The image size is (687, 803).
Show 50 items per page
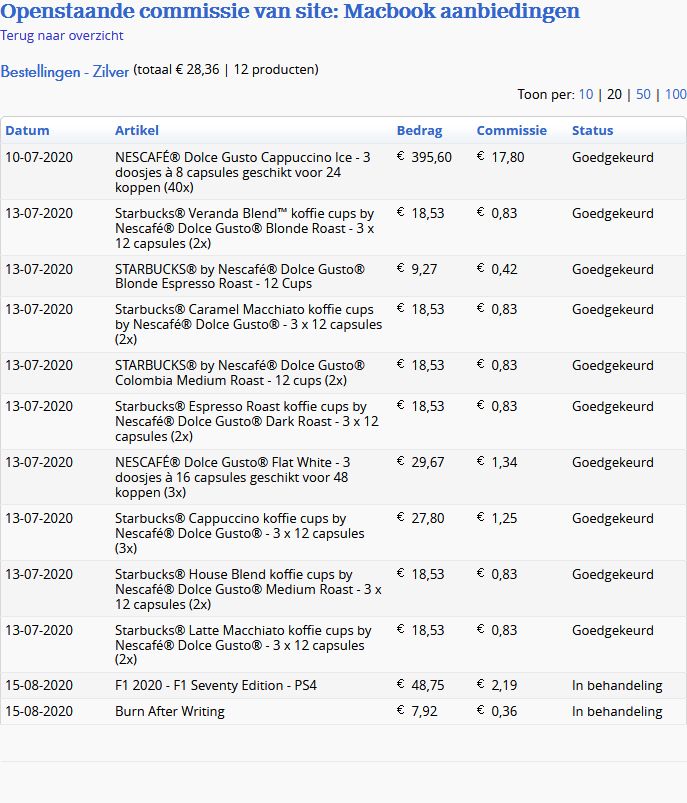643,95
